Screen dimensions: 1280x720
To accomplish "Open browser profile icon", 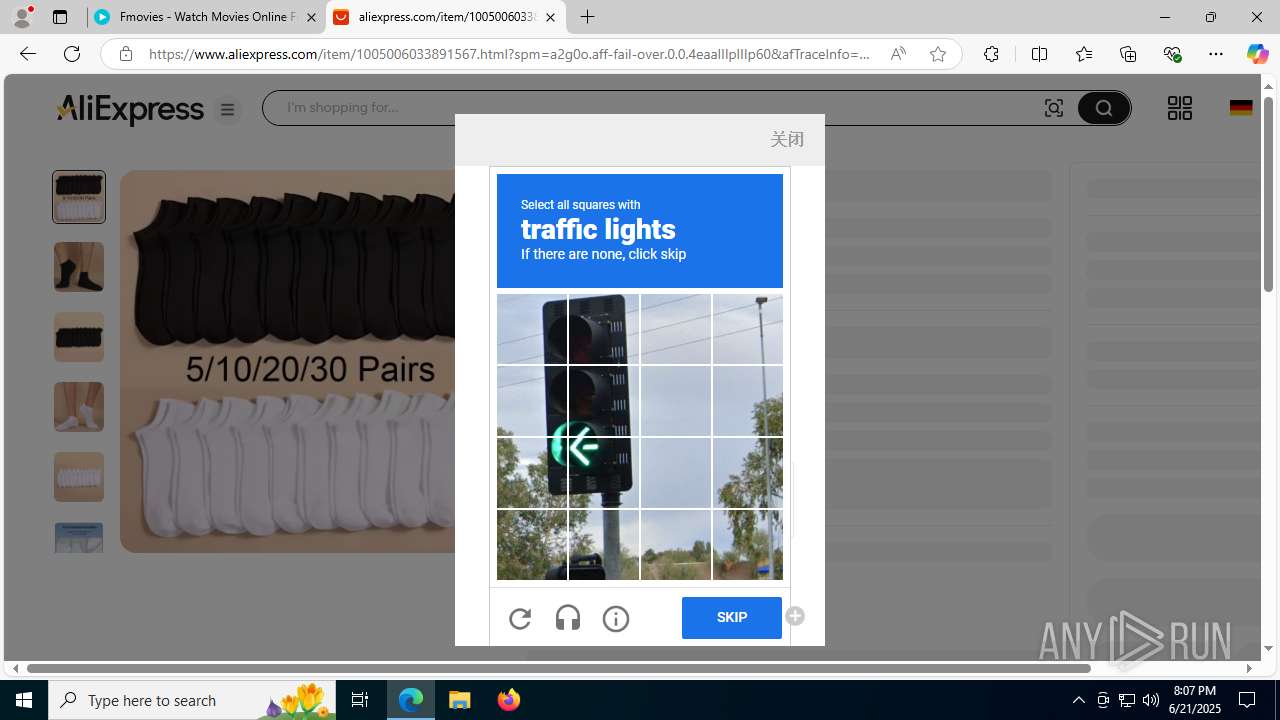I will pyautogui.click(x=22, y=17).
